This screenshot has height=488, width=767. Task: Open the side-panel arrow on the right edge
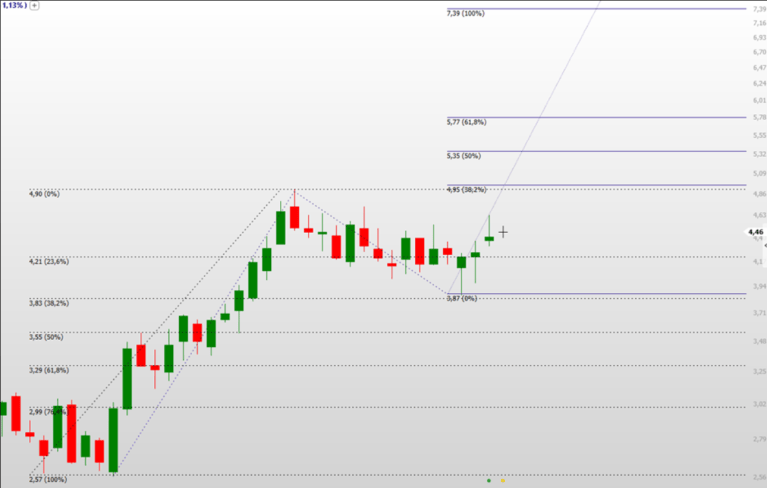[x=765, y=245]
